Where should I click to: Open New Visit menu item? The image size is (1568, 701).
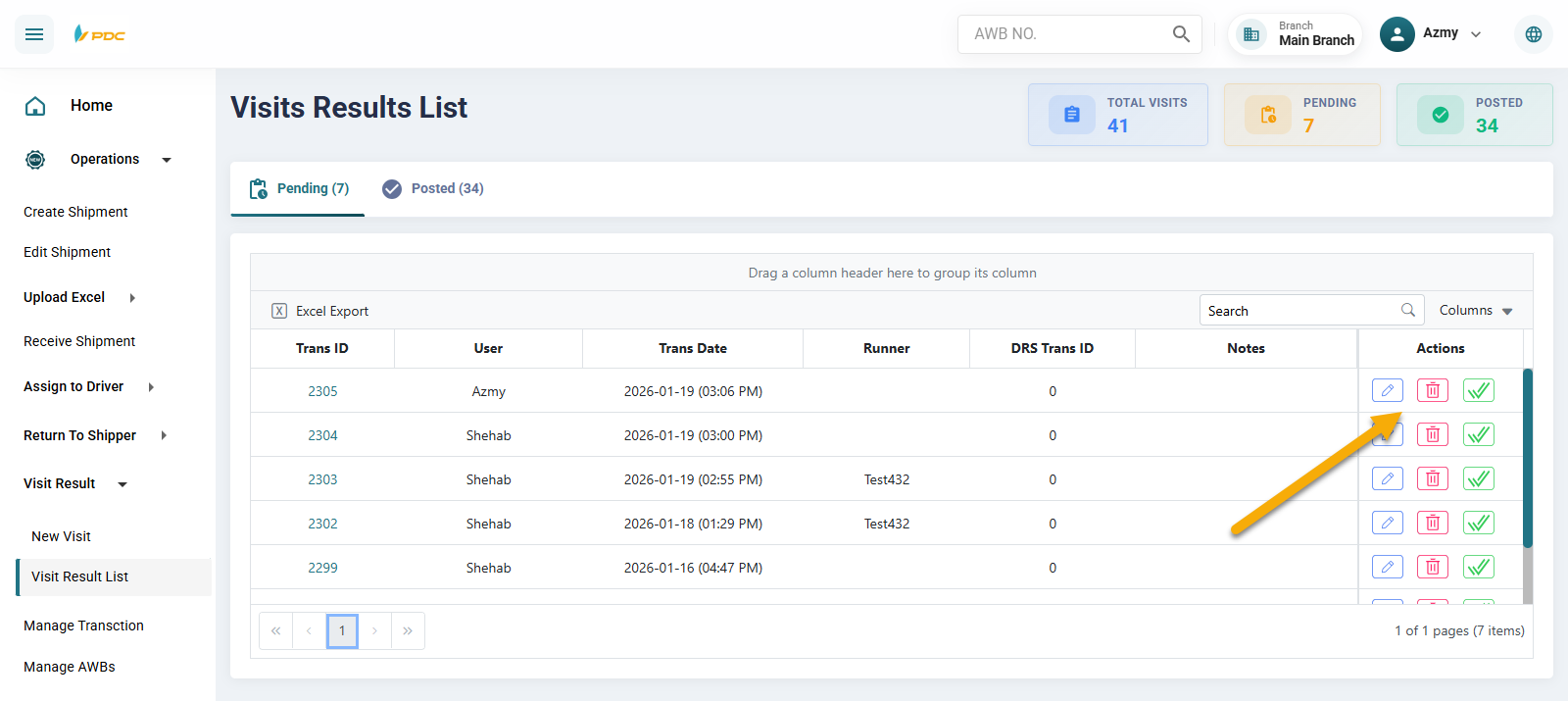(x=61, y=536)
